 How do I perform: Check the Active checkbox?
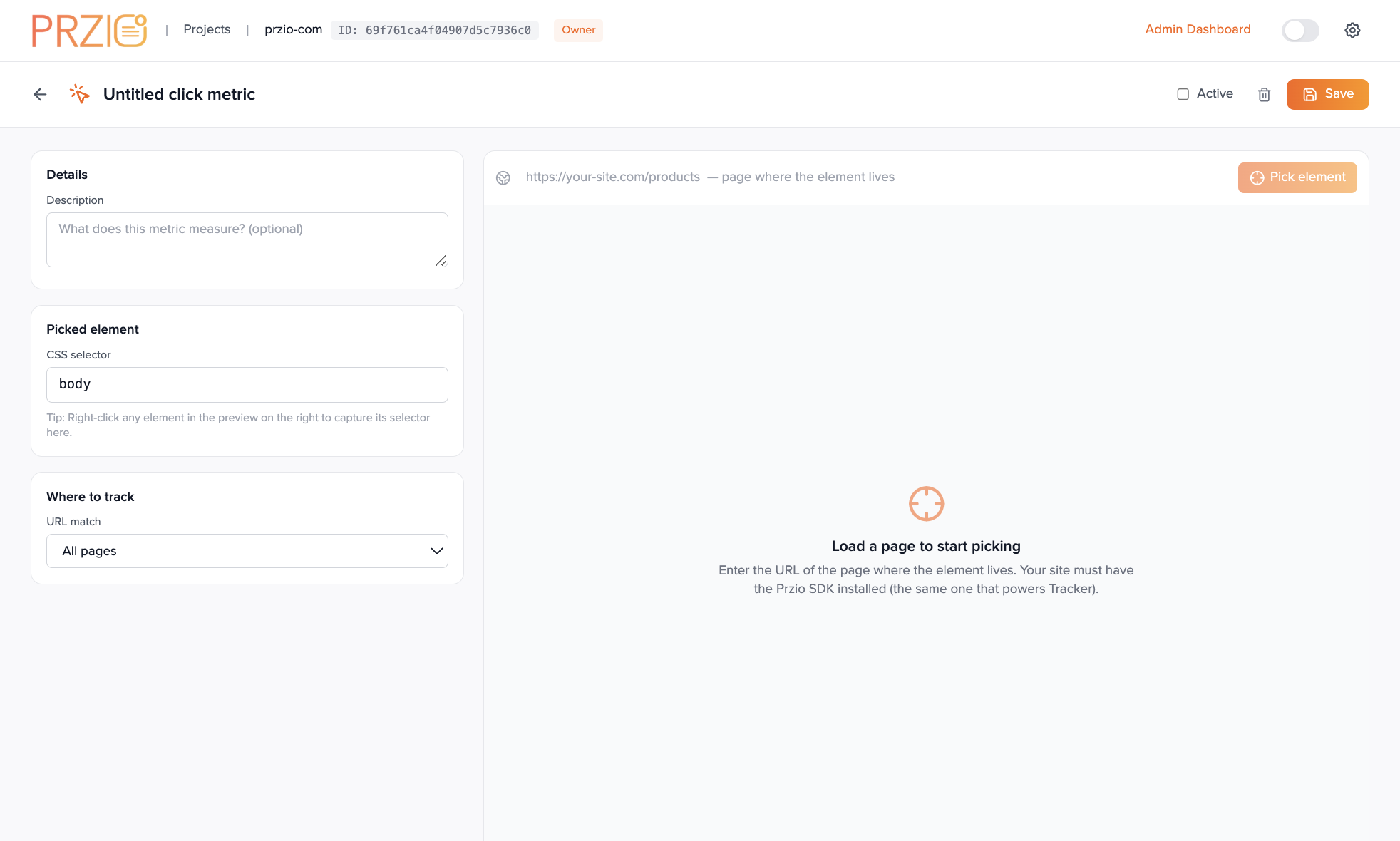(1183, 94)
